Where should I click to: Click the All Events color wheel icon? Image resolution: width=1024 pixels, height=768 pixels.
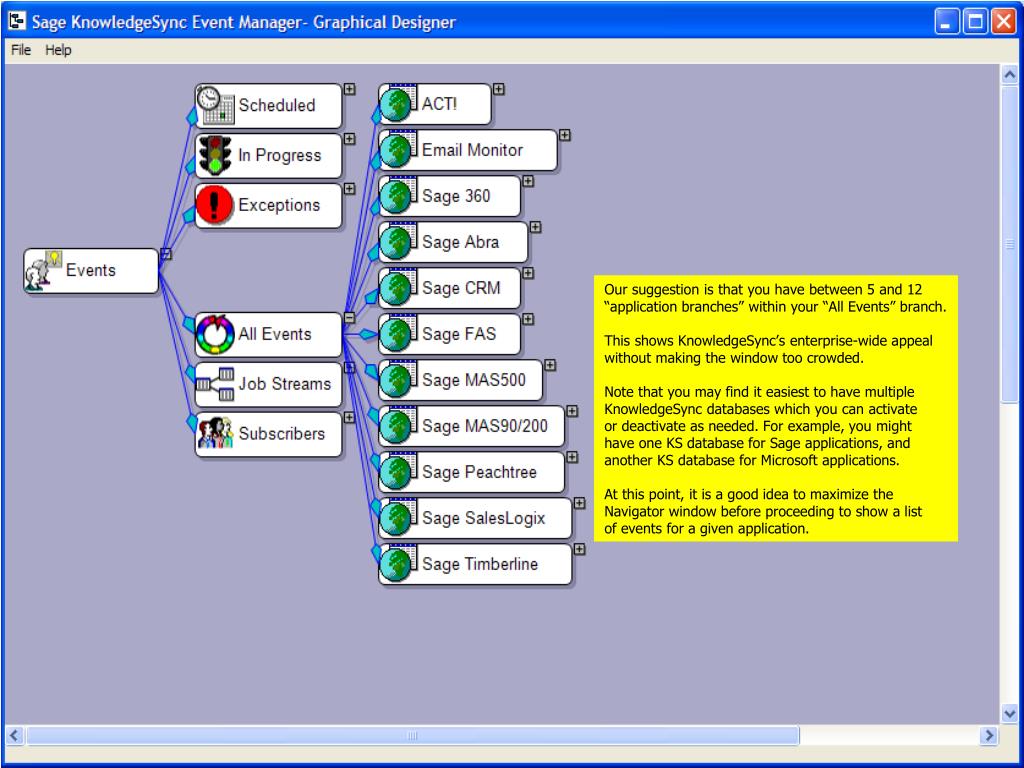[x=215, y=334]
